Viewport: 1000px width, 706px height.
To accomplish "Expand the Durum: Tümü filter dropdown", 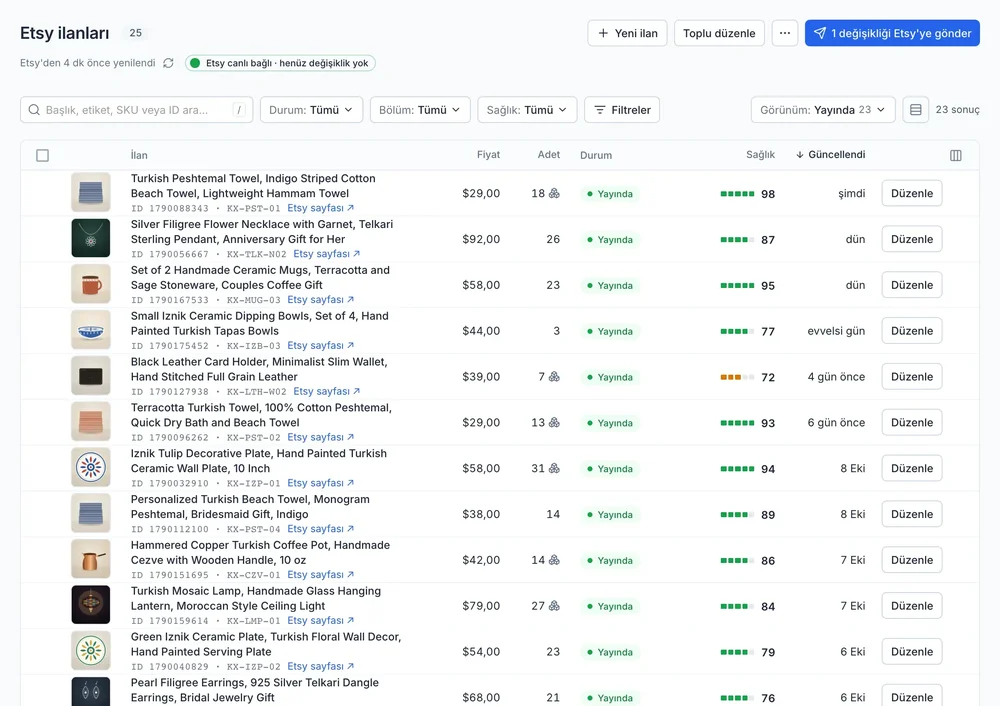I will click(311, 110).
